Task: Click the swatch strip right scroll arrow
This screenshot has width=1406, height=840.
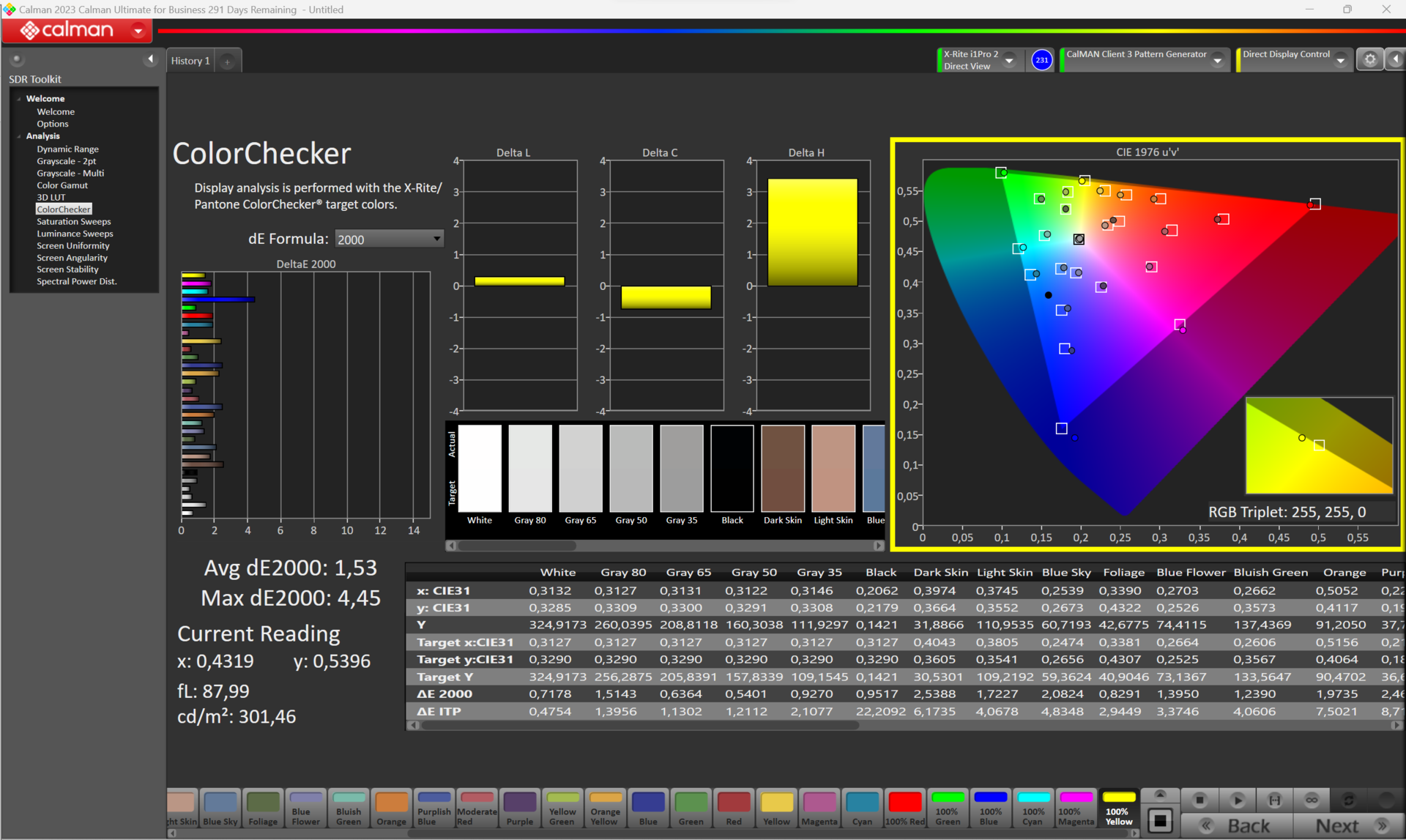Action: 878,546
